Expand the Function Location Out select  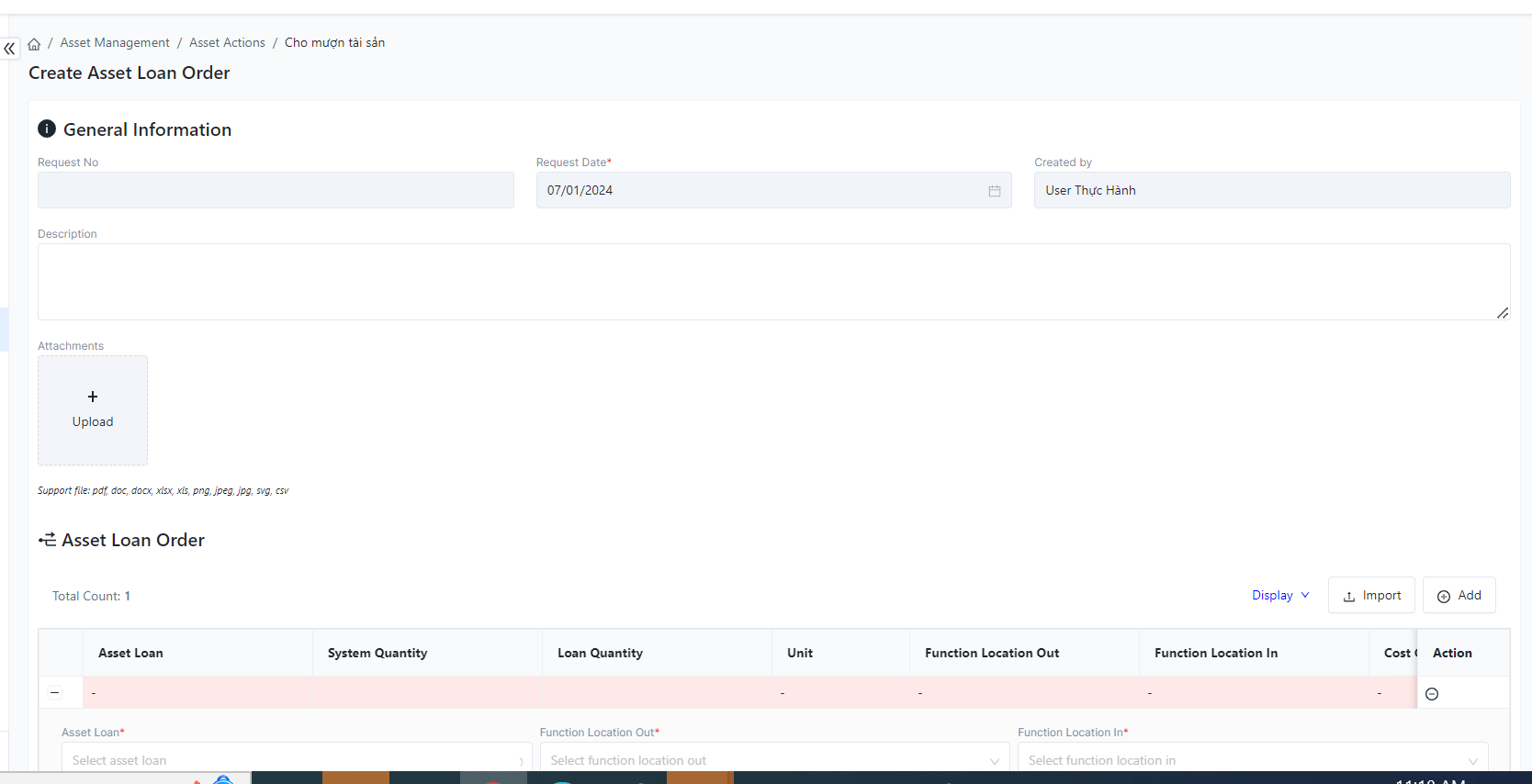click(774, 760)
